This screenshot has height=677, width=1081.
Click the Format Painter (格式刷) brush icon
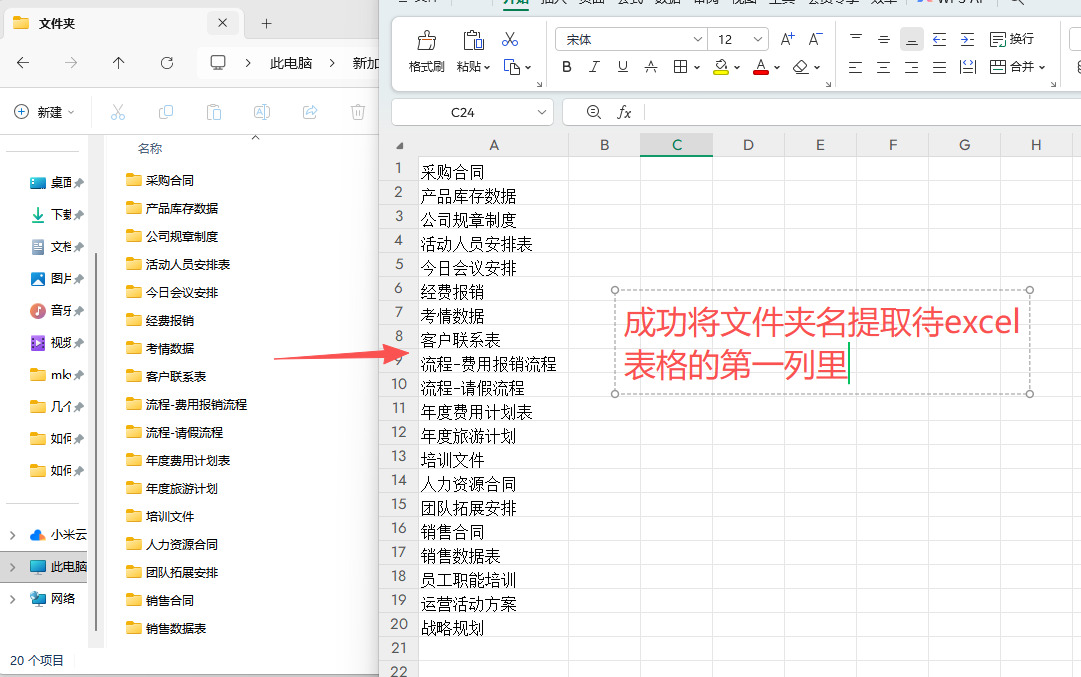pos(427,41)
